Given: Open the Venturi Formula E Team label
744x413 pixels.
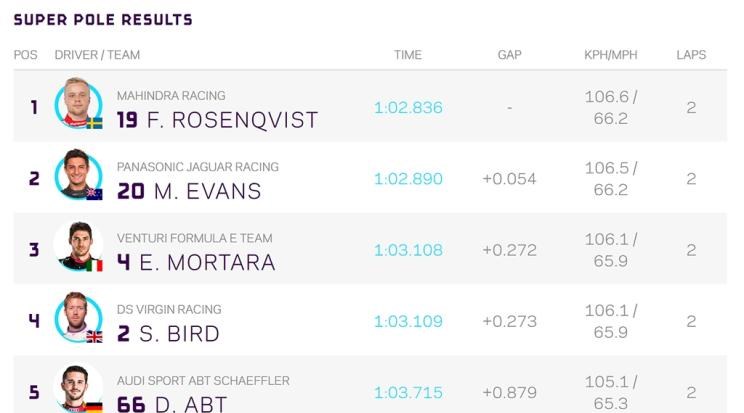Looking at the screenshot, I should point(195,238).
